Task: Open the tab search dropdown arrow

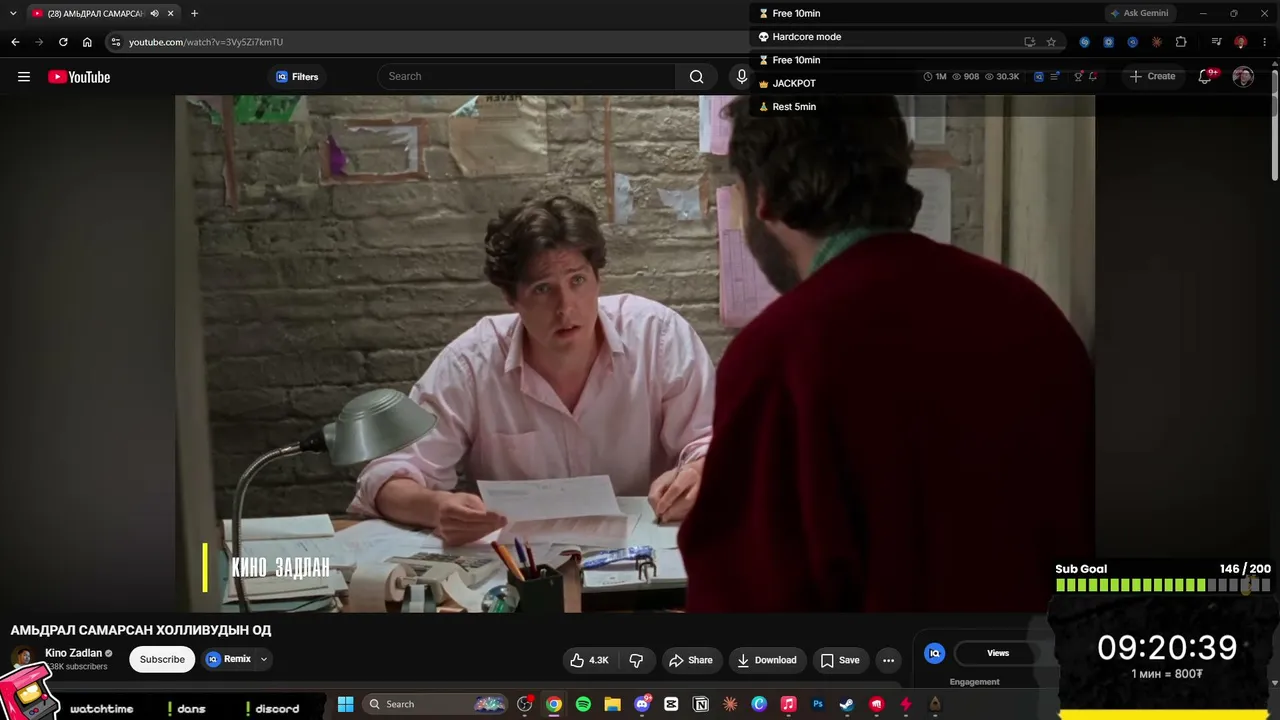Action: [13, 13]
